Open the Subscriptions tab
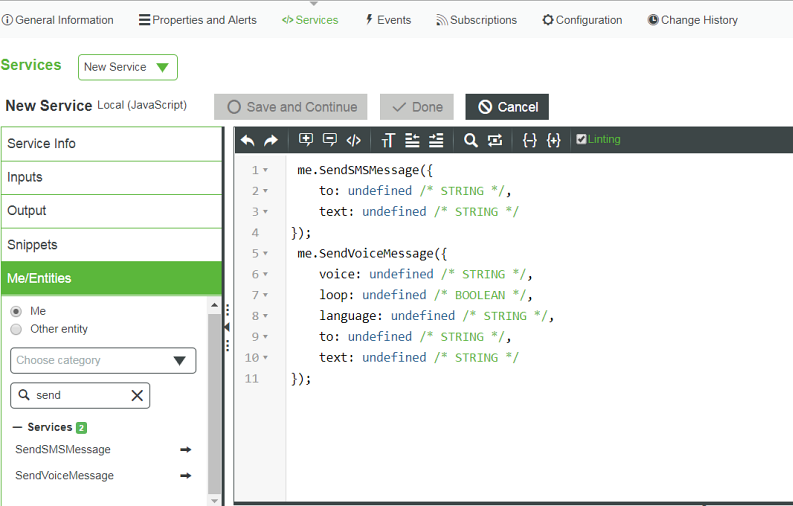 pos(476,20)
